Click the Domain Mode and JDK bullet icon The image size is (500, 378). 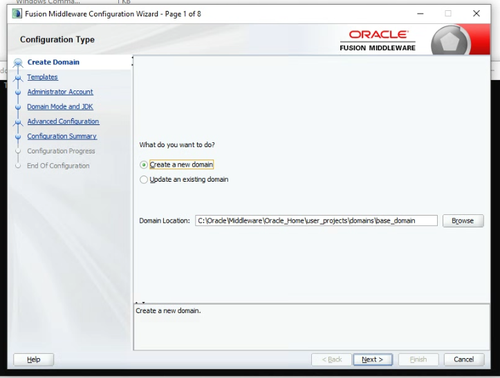(18, 107)
